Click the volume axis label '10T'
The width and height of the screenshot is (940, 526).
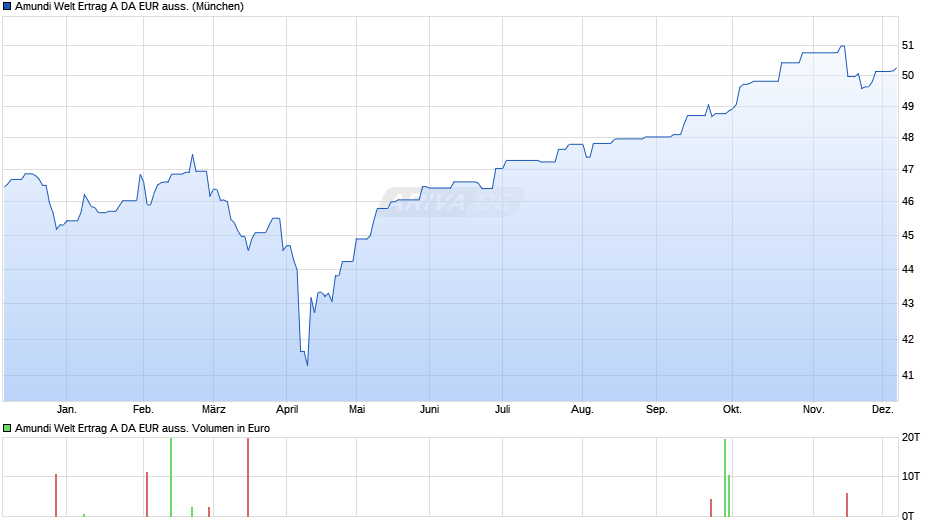[911, 476]
